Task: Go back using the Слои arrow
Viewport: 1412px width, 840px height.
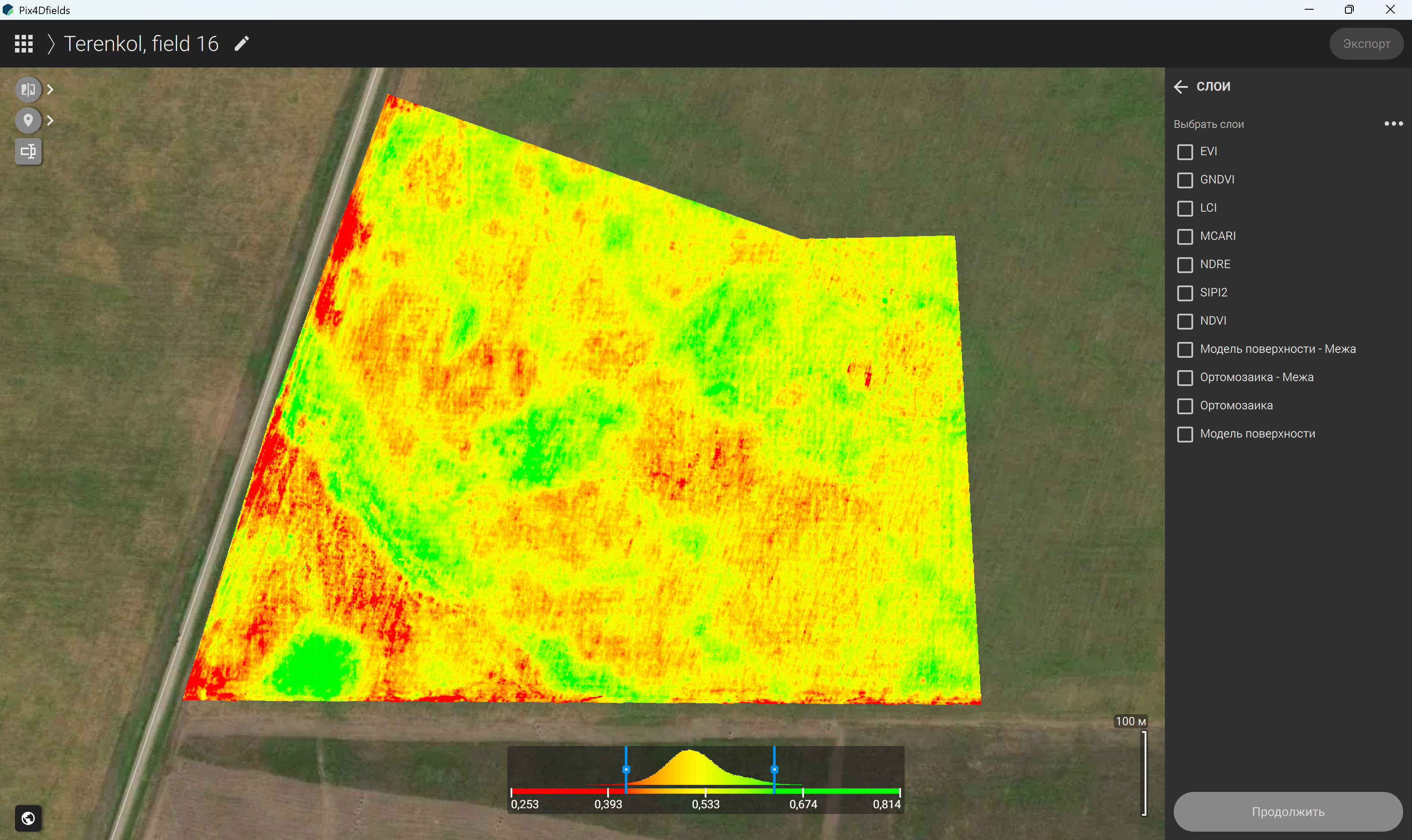Action: [1181, 86]
